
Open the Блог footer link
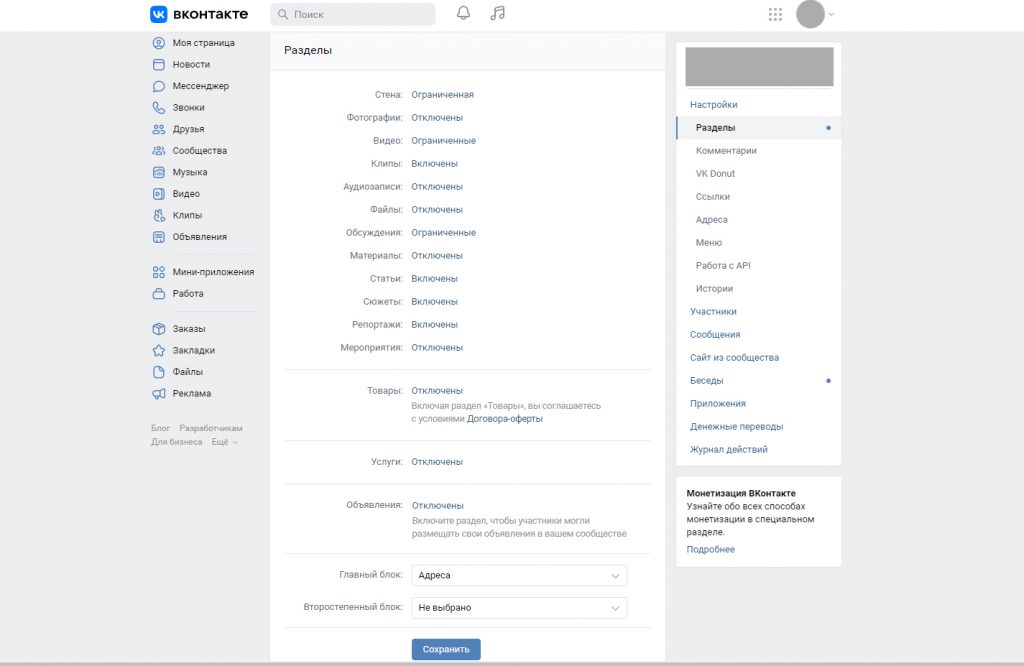(x=160, y=428)
